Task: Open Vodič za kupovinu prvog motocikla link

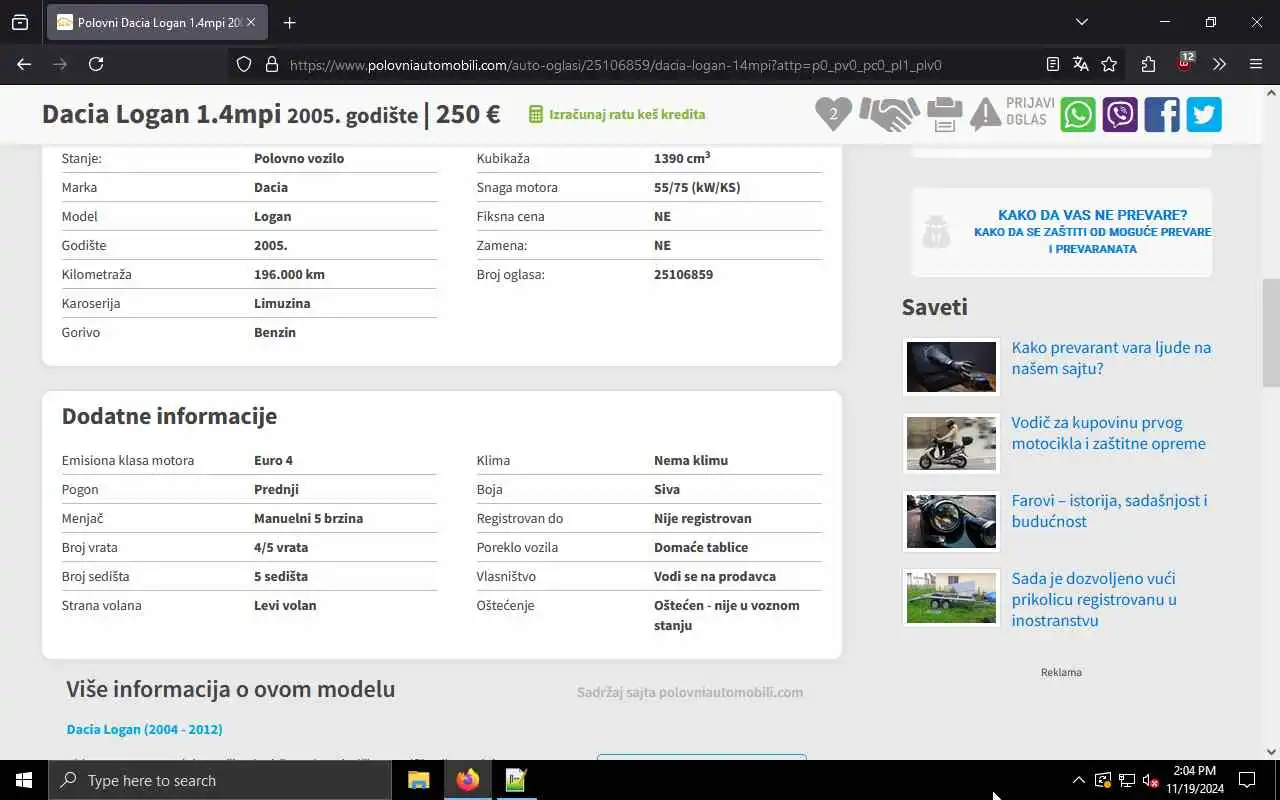Action: click(x=1108, y=433)
